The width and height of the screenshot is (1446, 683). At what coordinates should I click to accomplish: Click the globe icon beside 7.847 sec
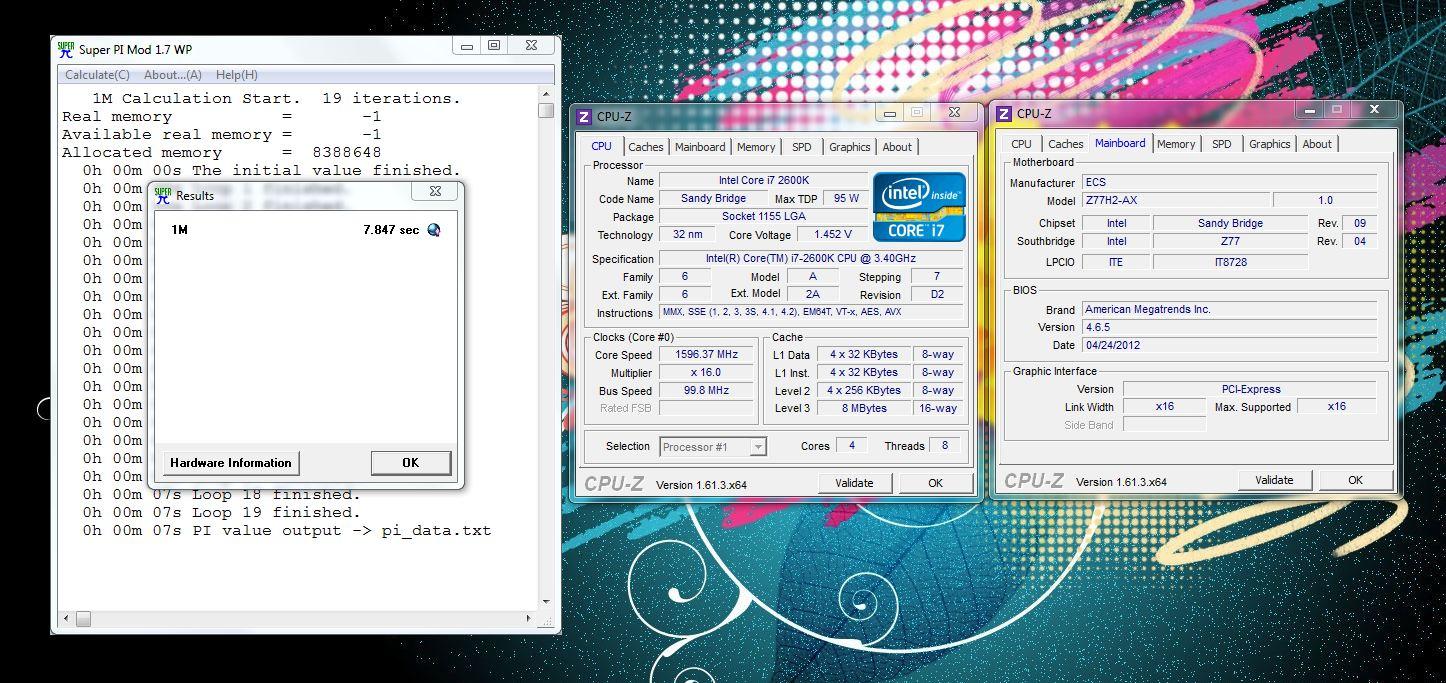pos(433,230)
